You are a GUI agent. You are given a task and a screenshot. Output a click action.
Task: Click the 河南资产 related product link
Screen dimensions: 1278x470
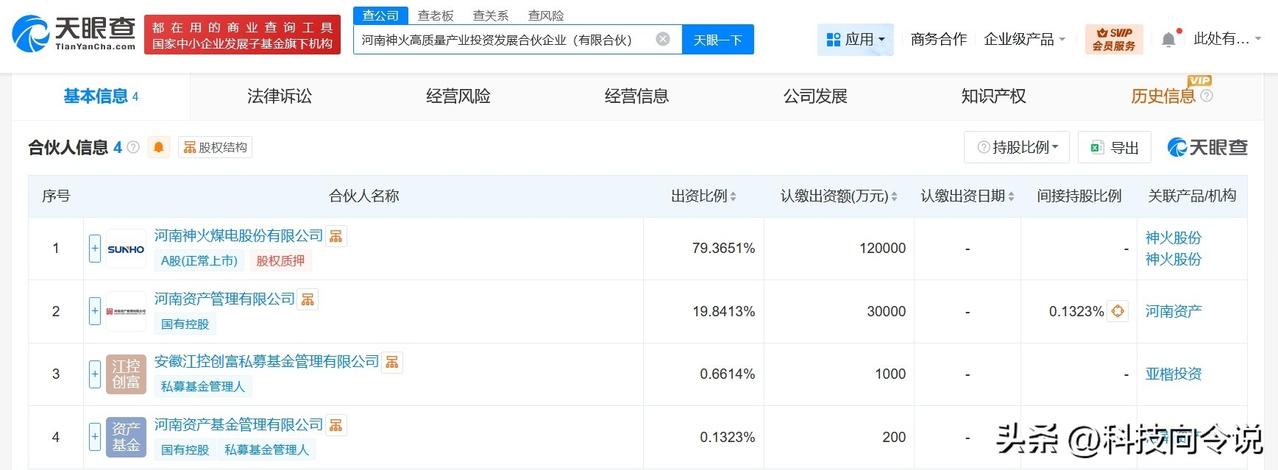pos(1174,311)
